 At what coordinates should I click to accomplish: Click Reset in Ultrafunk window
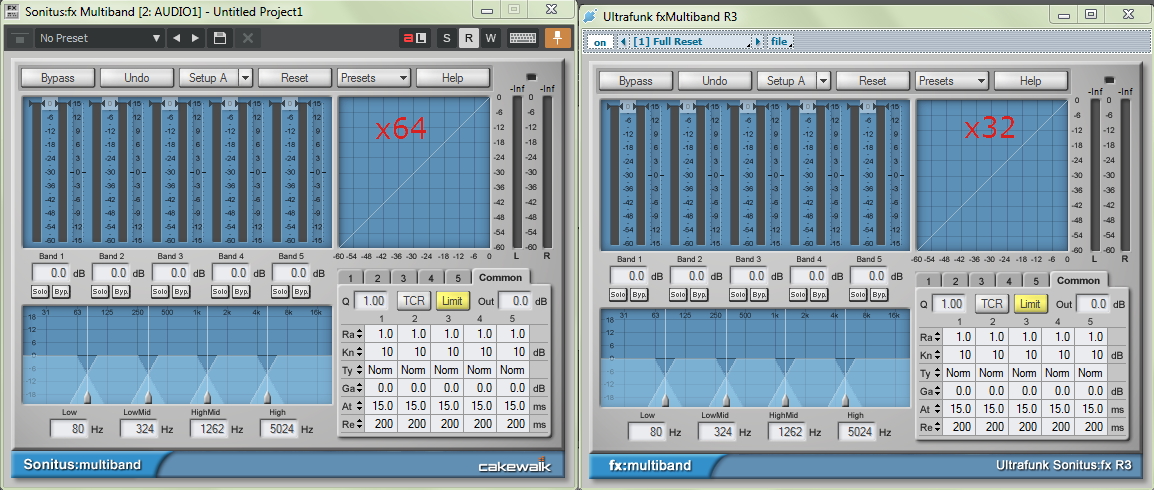[872, 81]
